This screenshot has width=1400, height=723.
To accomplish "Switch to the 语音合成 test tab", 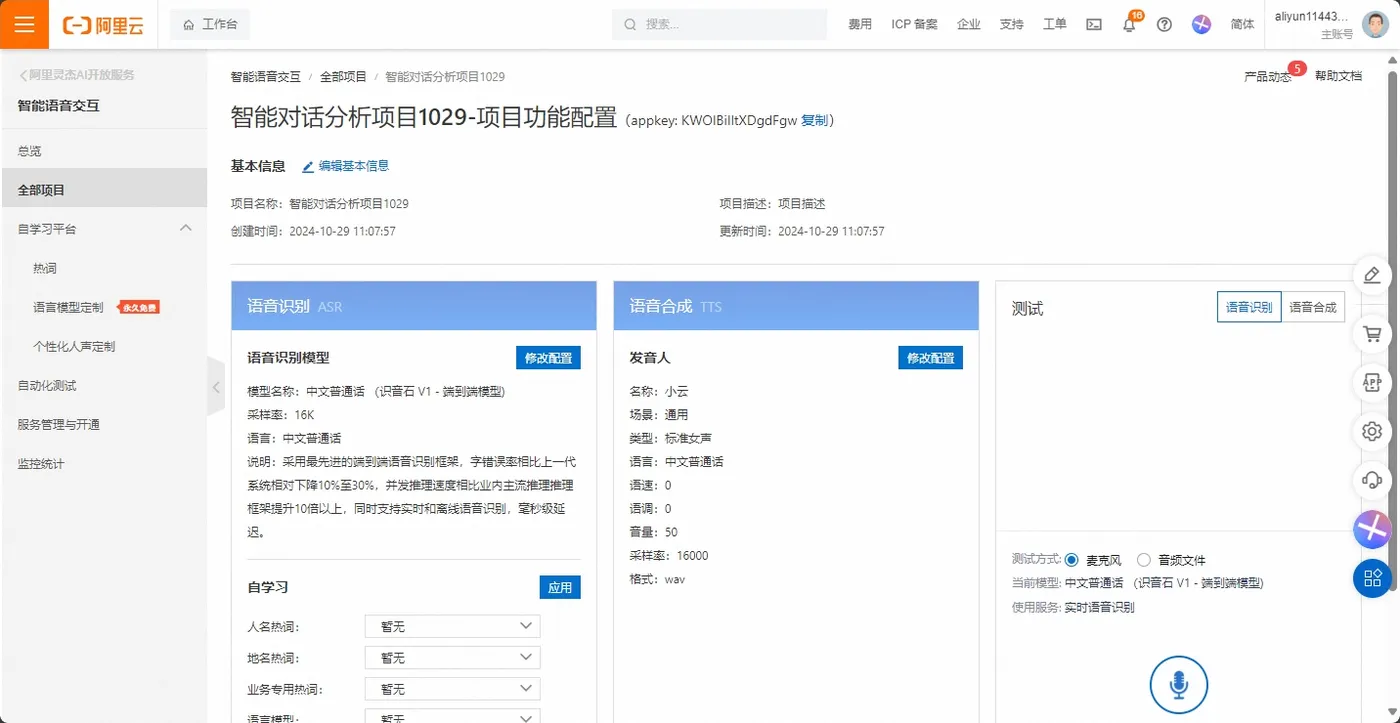I will click(x=1313, y=307).
